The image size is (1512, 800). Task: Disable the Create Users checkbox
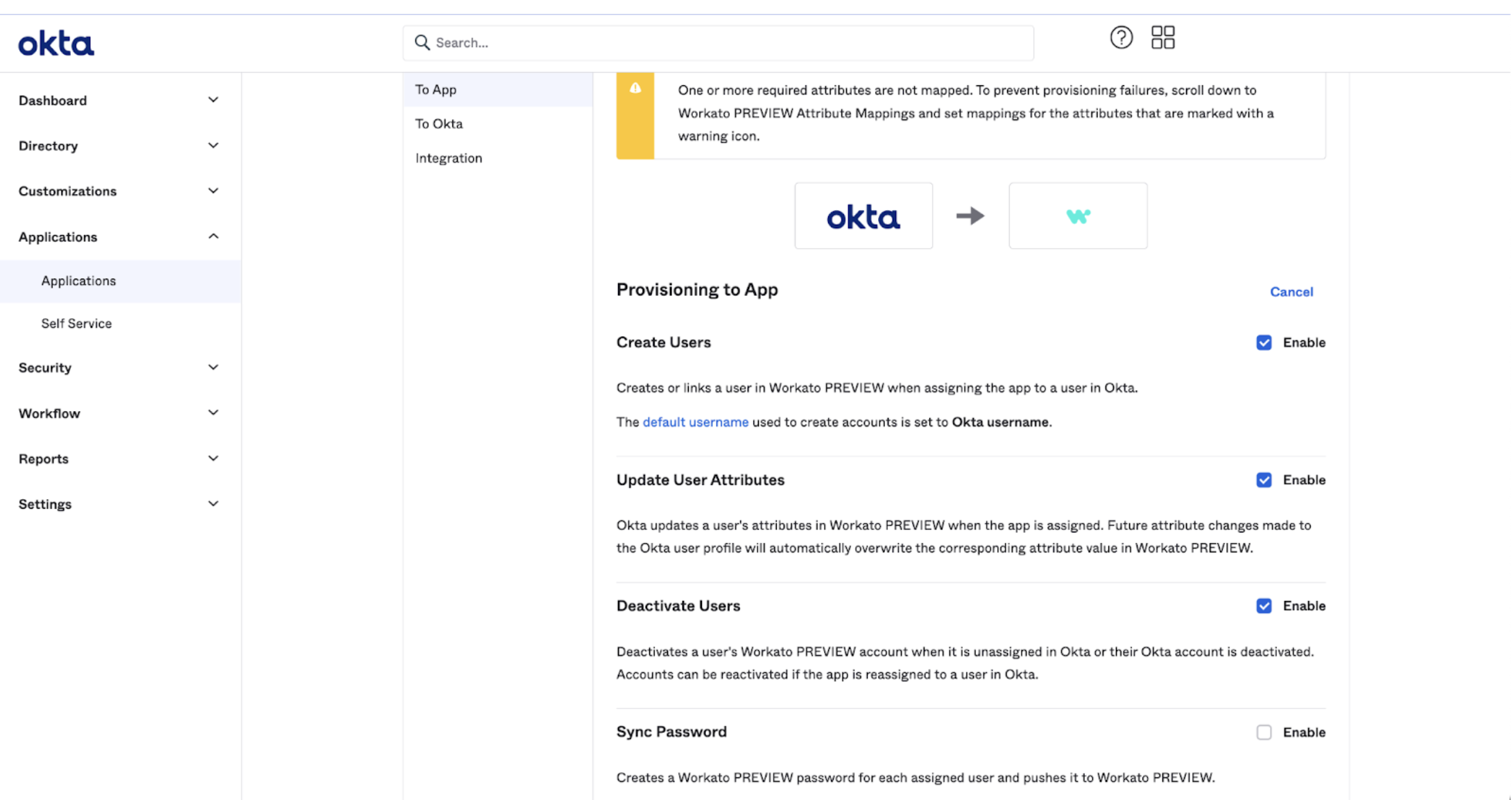coord(1264,342)
